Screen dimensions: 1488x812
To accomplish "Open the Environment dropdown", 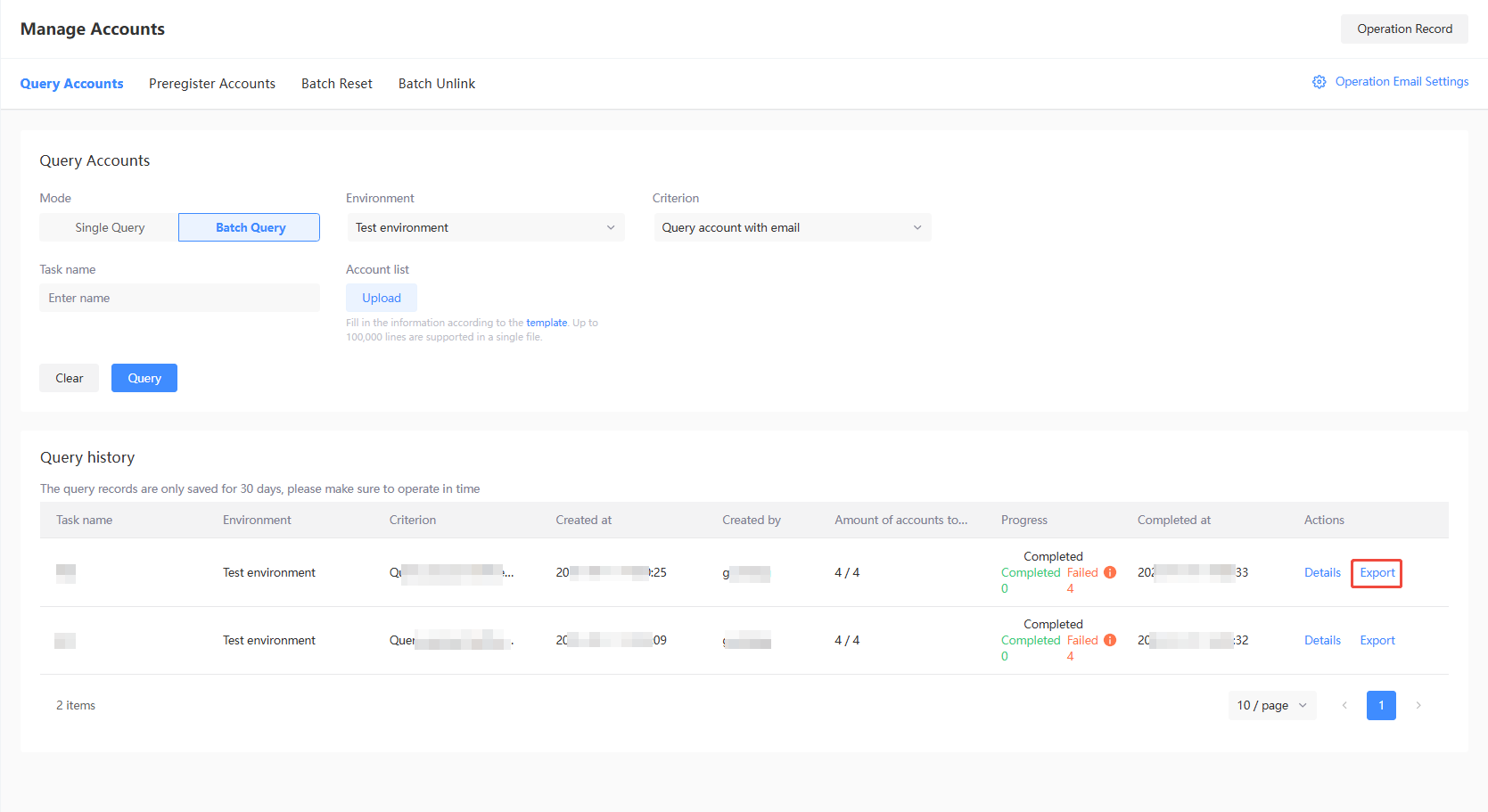I will [485, 227].
